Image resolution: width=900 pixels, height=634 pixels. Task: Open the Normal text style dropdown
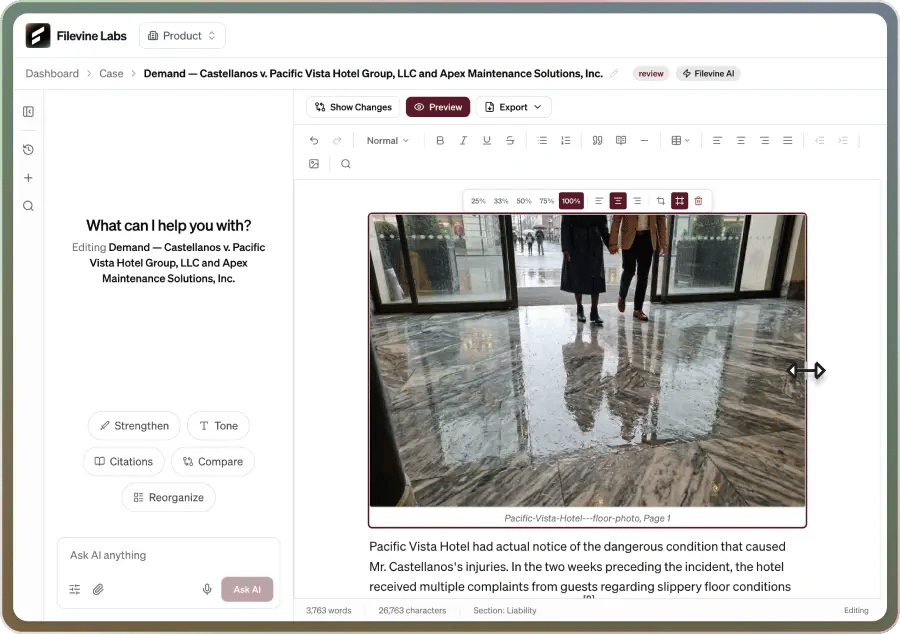(387, 141)
